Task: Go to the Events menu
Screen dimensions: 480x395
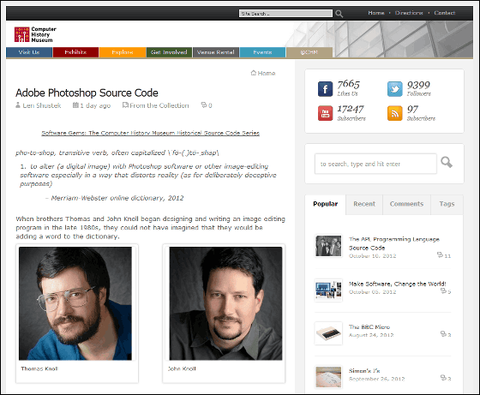Action: 262,52
